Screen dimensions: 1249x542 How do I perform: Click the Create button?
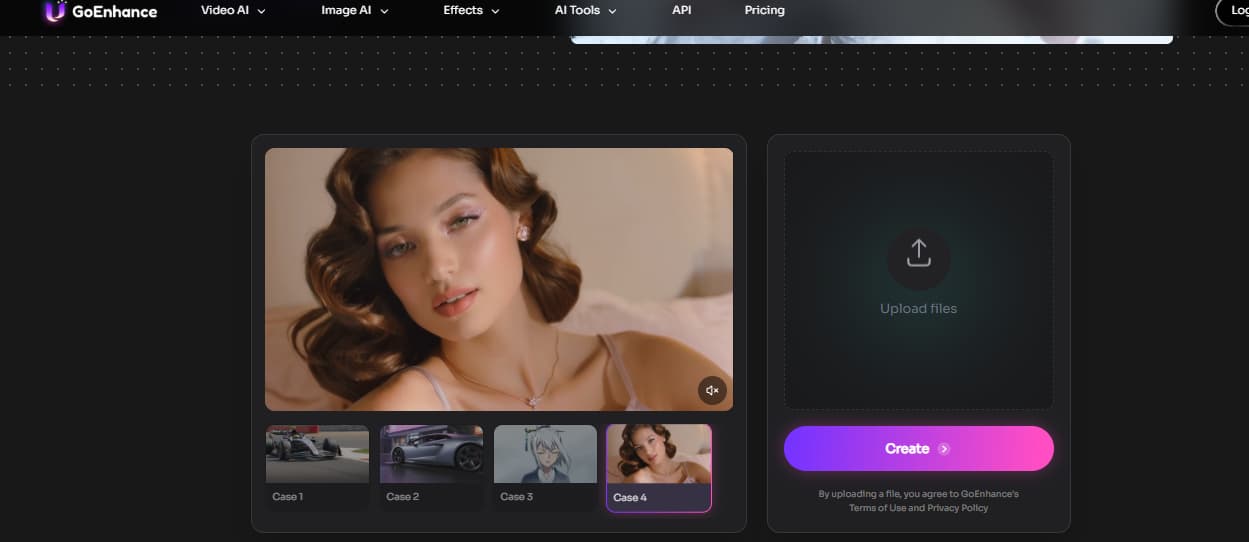pos(918,448)
